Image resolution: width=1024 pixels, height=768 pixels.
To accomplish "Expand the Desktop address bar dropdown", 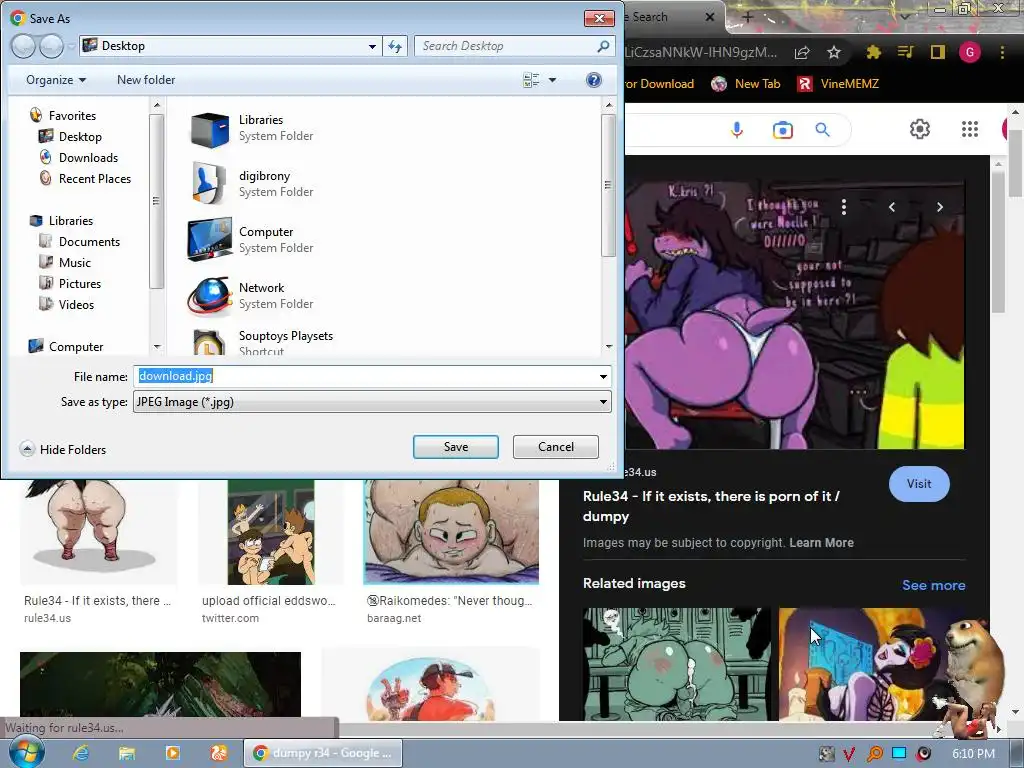I will coord(372,46).
